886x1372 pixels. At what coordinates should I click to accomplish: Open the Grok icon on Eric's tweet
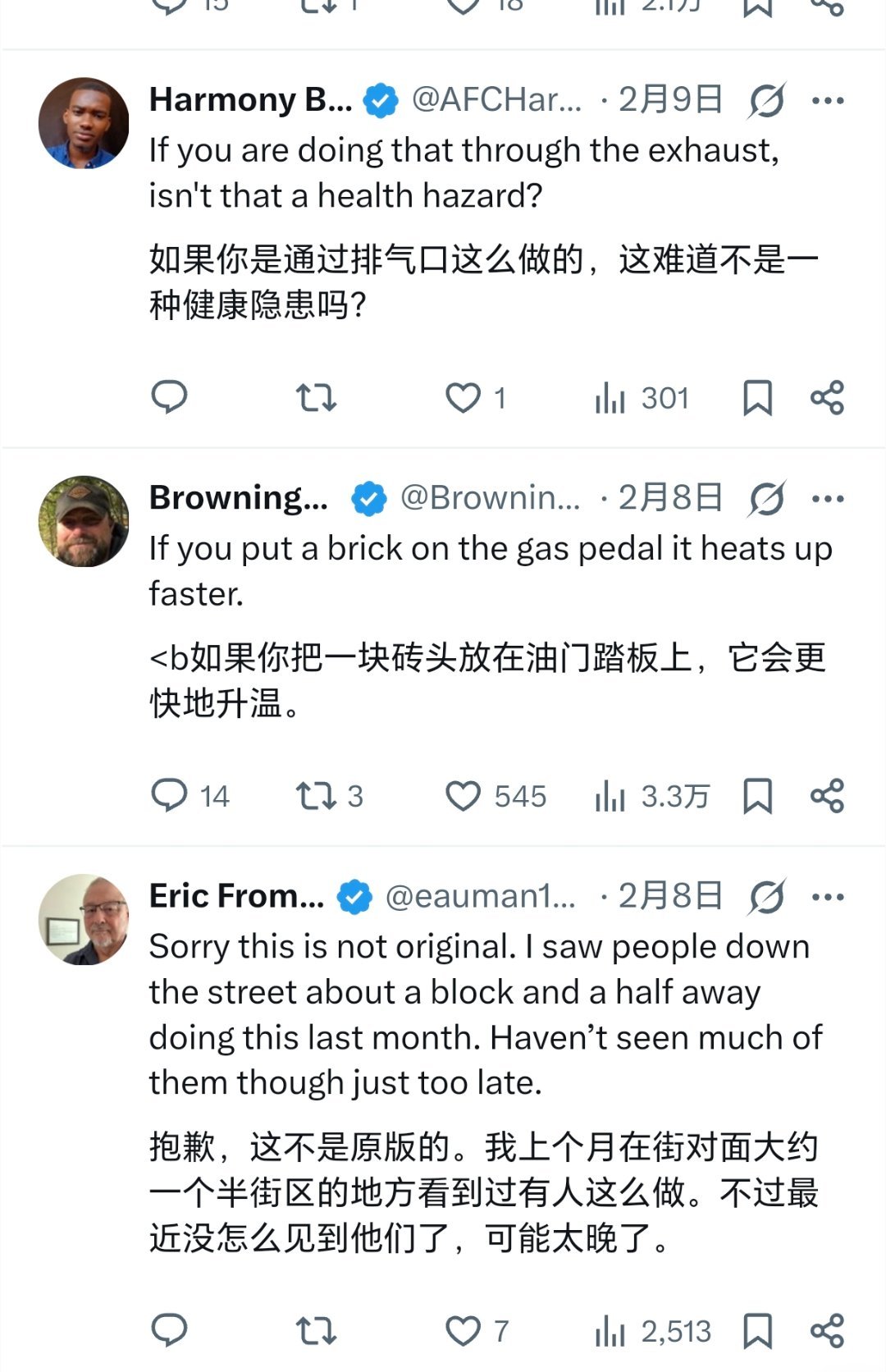coord(765,897)
